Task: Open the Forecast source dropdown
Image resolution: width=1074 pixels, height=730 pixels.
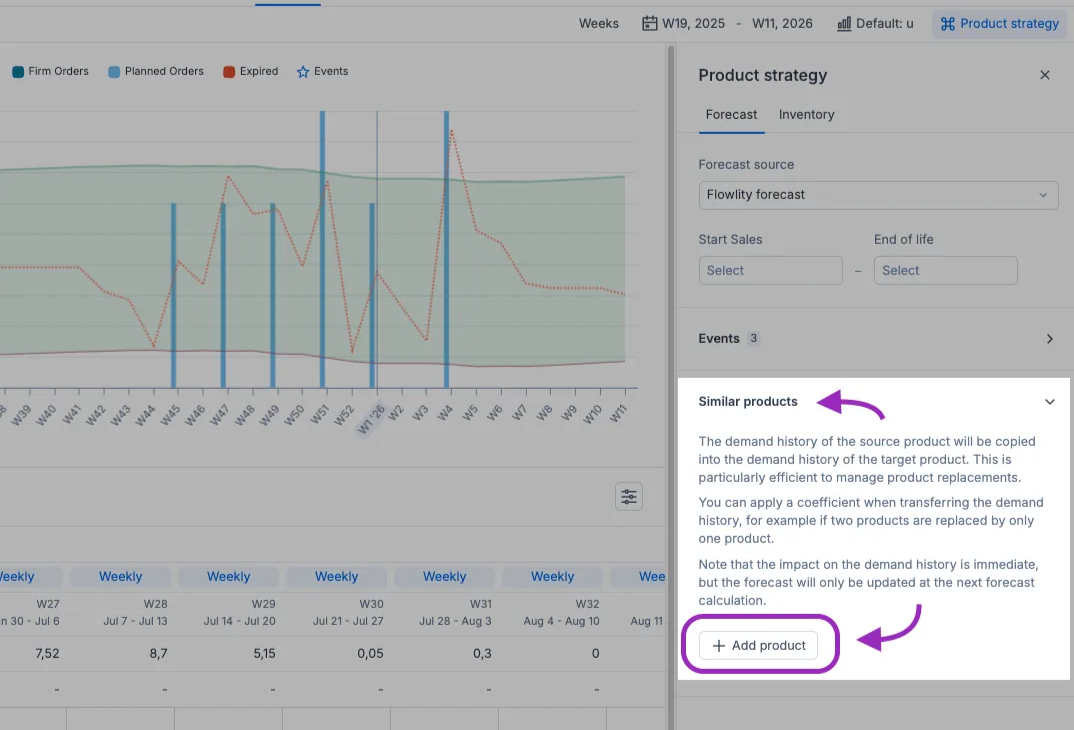Action: pos(877,195)
